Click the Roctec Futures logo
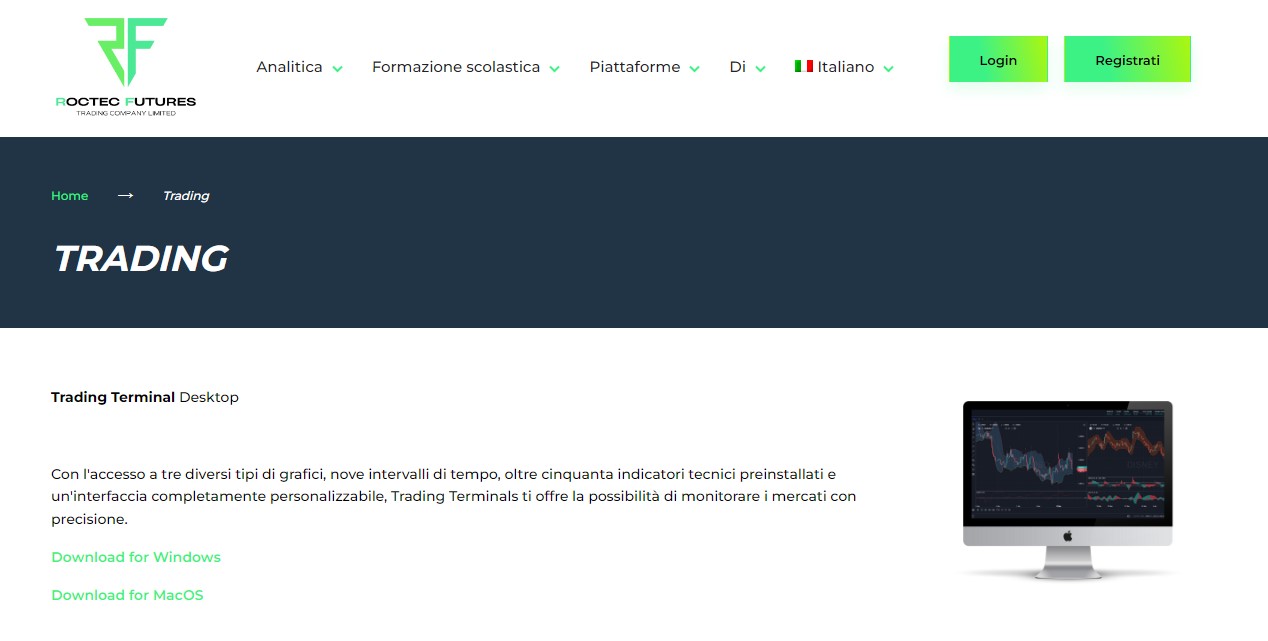Image resolution: width=1268 pixels, height=641 pixels. [126, 66]
